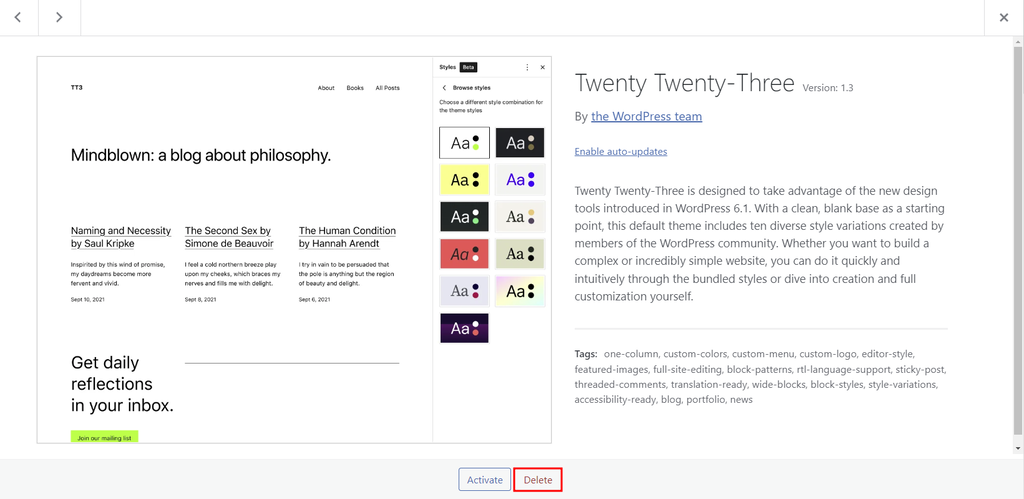Screen dimensions: 1024x499
Task: Open the Books menu item in preview
Action: click(355, 88)
